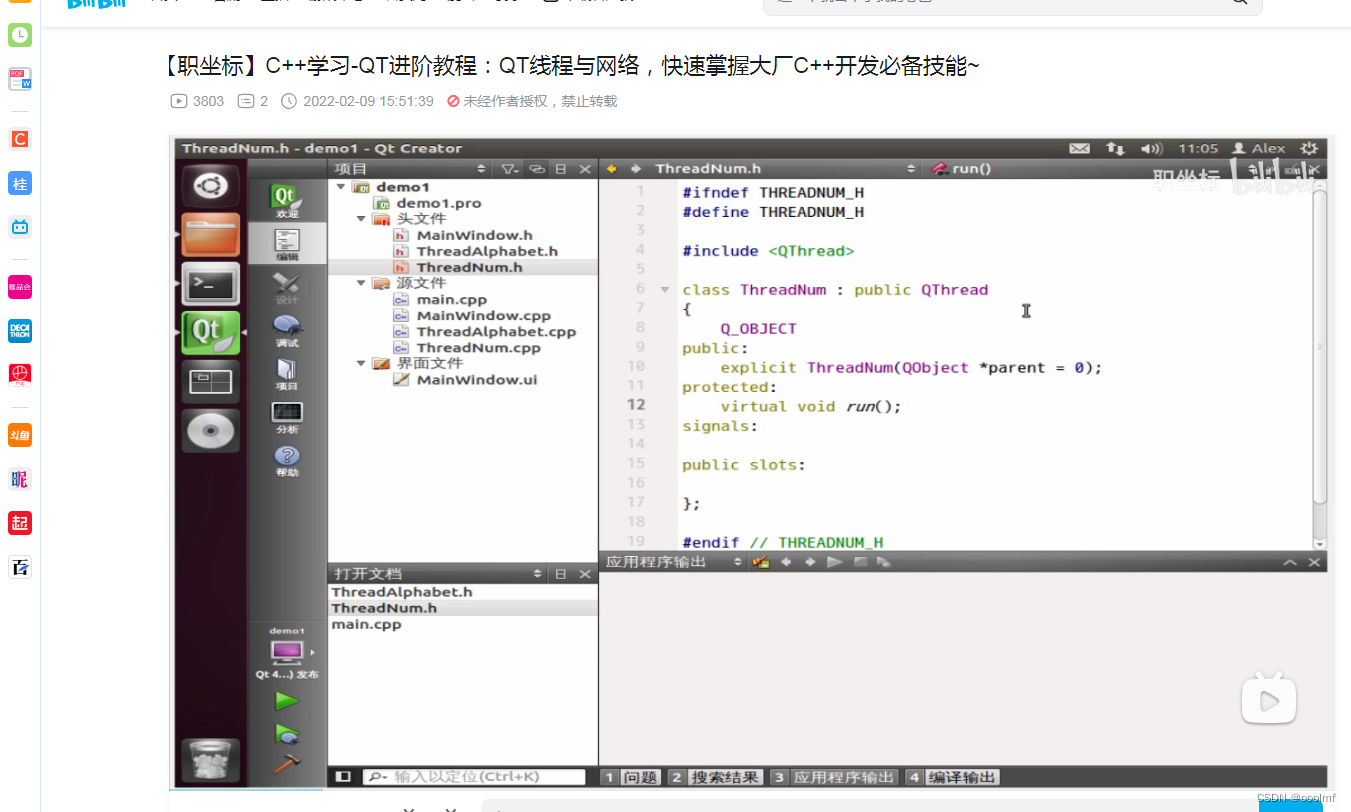
Task: Click the network arrows indicator in top panel
Action: coord(1115,148)
